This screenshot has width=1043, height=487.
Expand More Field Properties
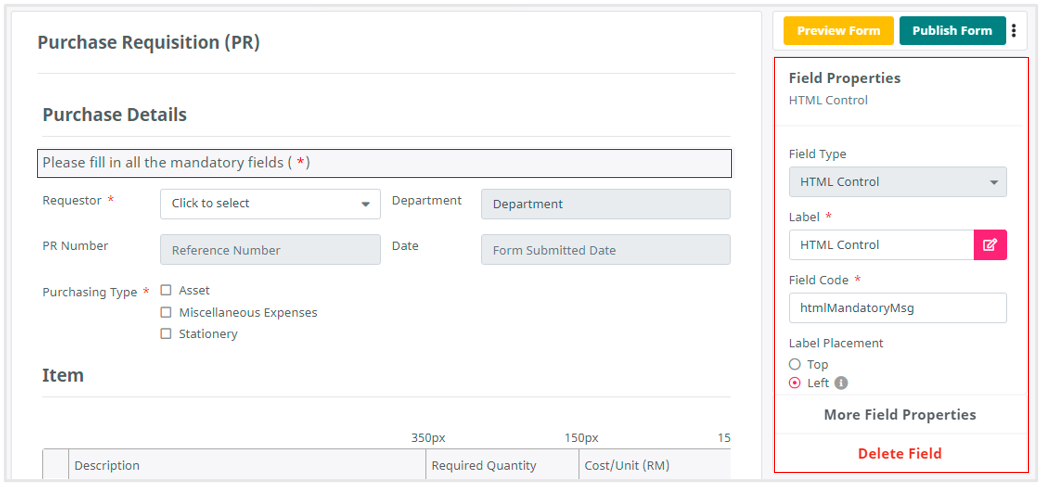pos(899,415)
